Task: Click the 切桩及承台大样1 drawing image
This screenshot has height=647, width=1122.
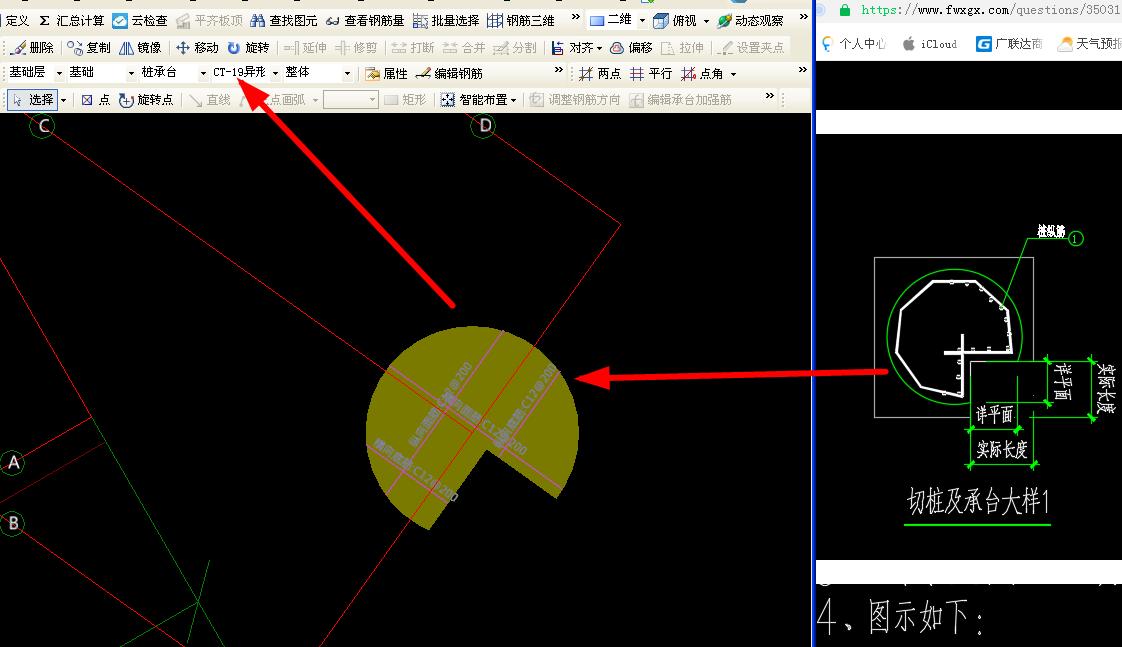Action: coord(969,346)
